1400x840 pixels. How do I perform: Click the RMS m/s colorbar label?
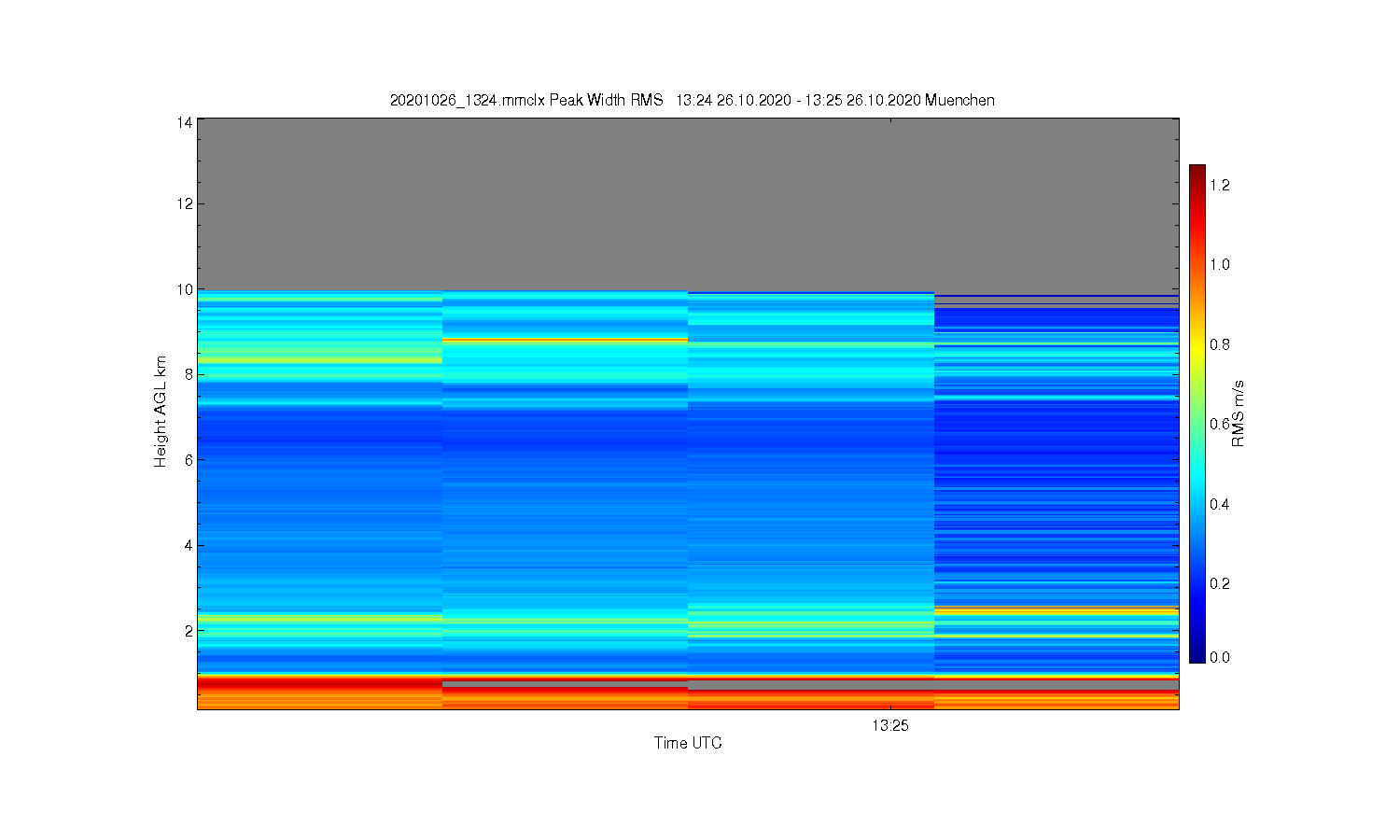[1239, 413]
